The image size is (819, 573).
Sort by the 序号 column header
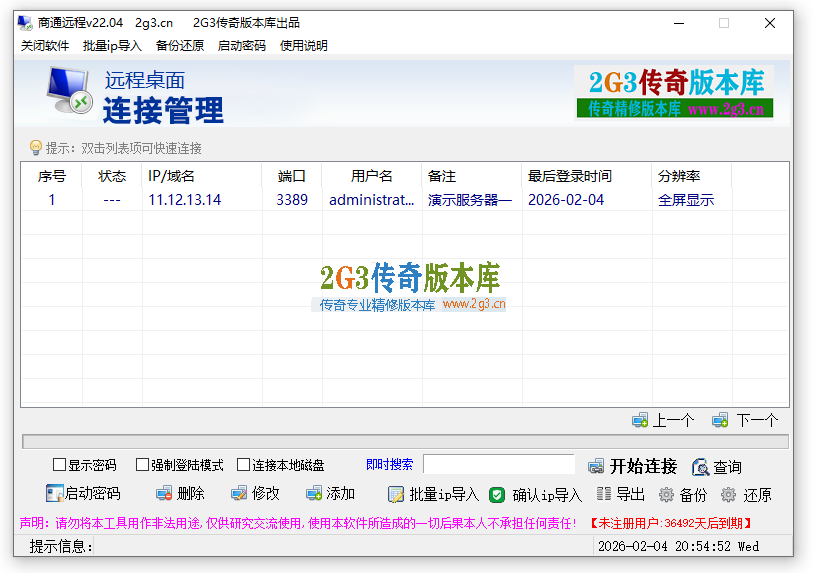(x=52, y=176)
